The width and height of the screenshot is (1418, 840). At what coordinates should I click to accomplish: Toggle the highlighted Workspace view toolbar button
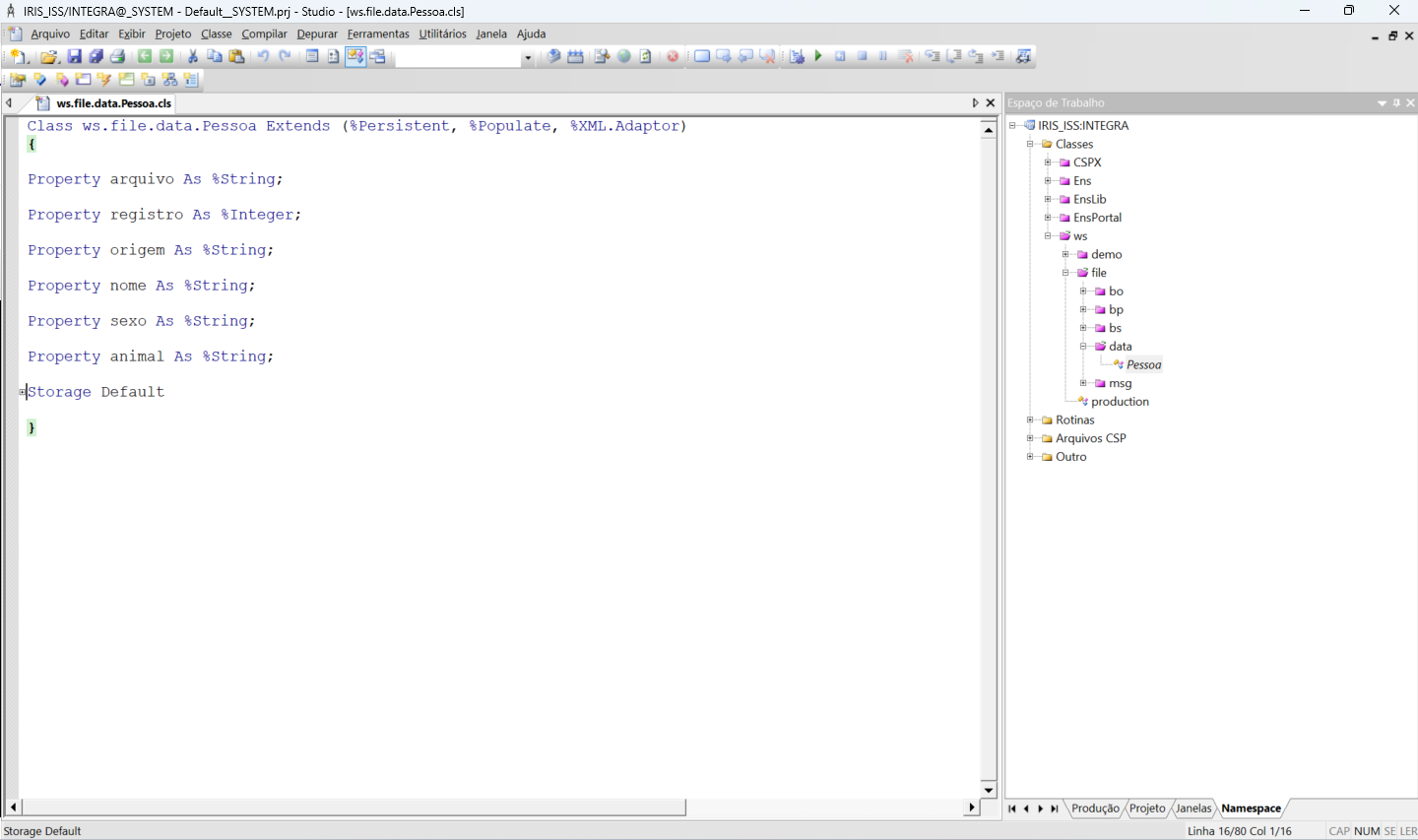355,56
